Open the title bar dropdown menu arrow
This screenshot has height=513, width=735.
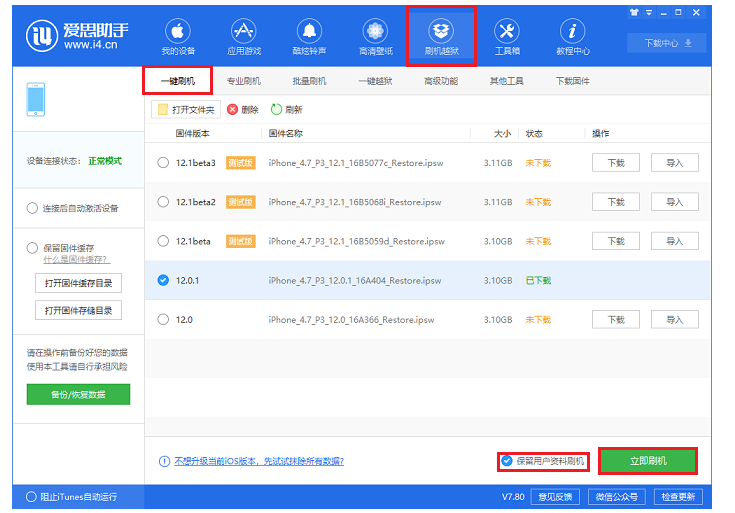coord(649,13)
